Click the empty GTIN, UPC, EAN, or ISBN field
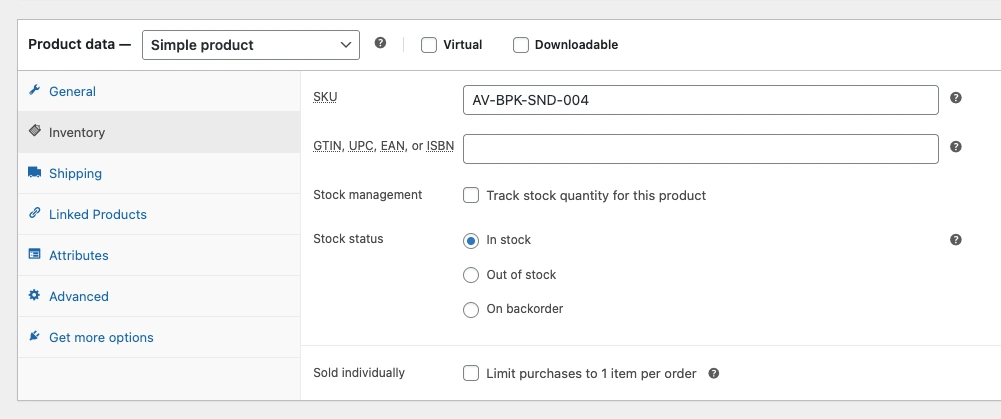This screenshot has width=1001, height=419. [x=700, y=149]
